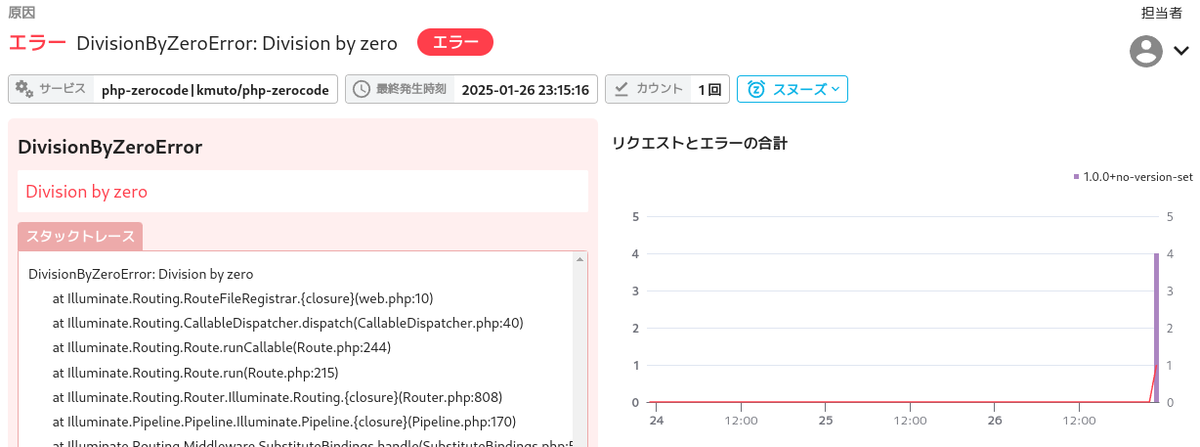Image resolution: width=1200 pixels, height=447 pixels.
Task: Click the stack trace scrollbar up arrow
Action: pyautogui.click(x=579, y=260)
